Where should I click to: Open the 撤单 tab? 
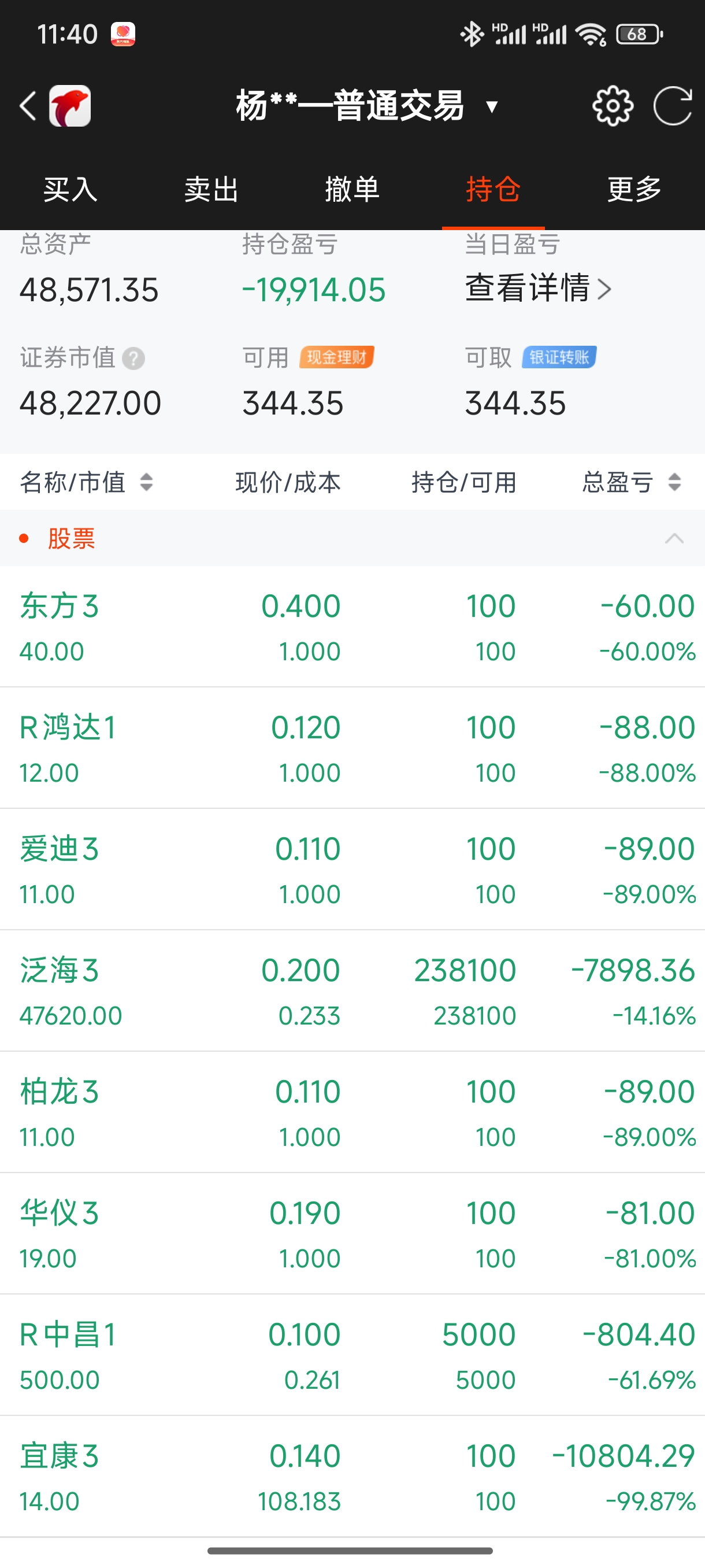click(352, 189)
